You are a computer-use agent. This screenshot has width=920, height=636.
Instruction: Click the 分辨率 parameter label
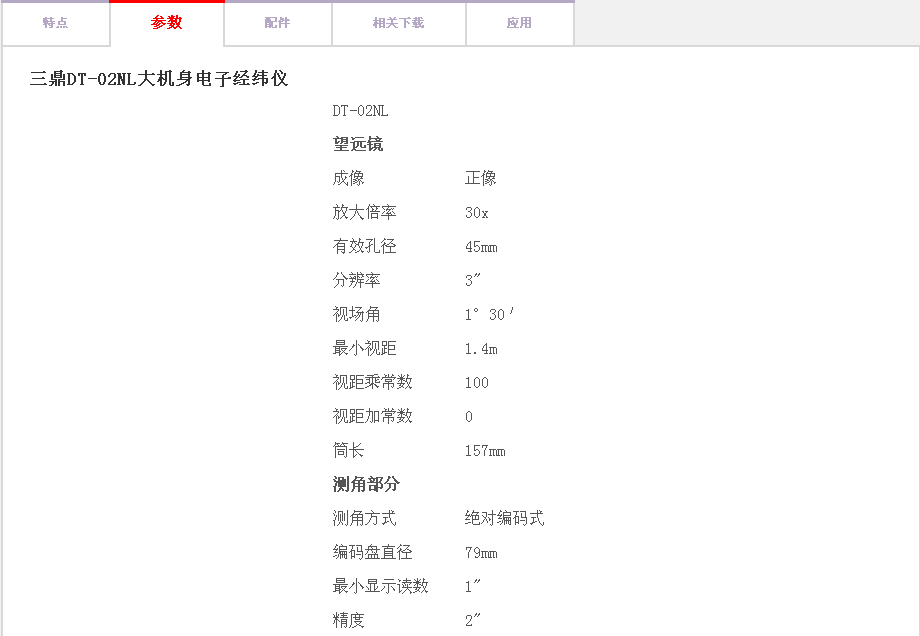pyautogui.click(x=357, y=280)
